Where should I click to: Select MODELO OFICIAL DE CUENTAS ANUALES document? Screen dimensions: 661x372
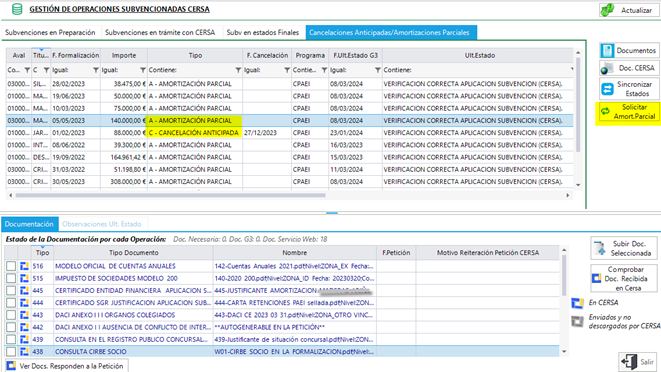pos(282,266)
